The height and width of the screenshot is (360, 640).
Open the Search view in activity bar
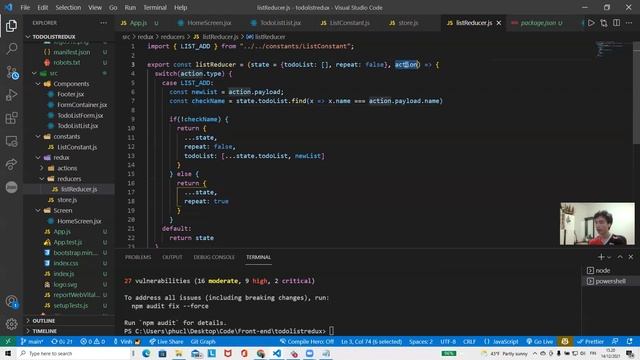(11, 49)
